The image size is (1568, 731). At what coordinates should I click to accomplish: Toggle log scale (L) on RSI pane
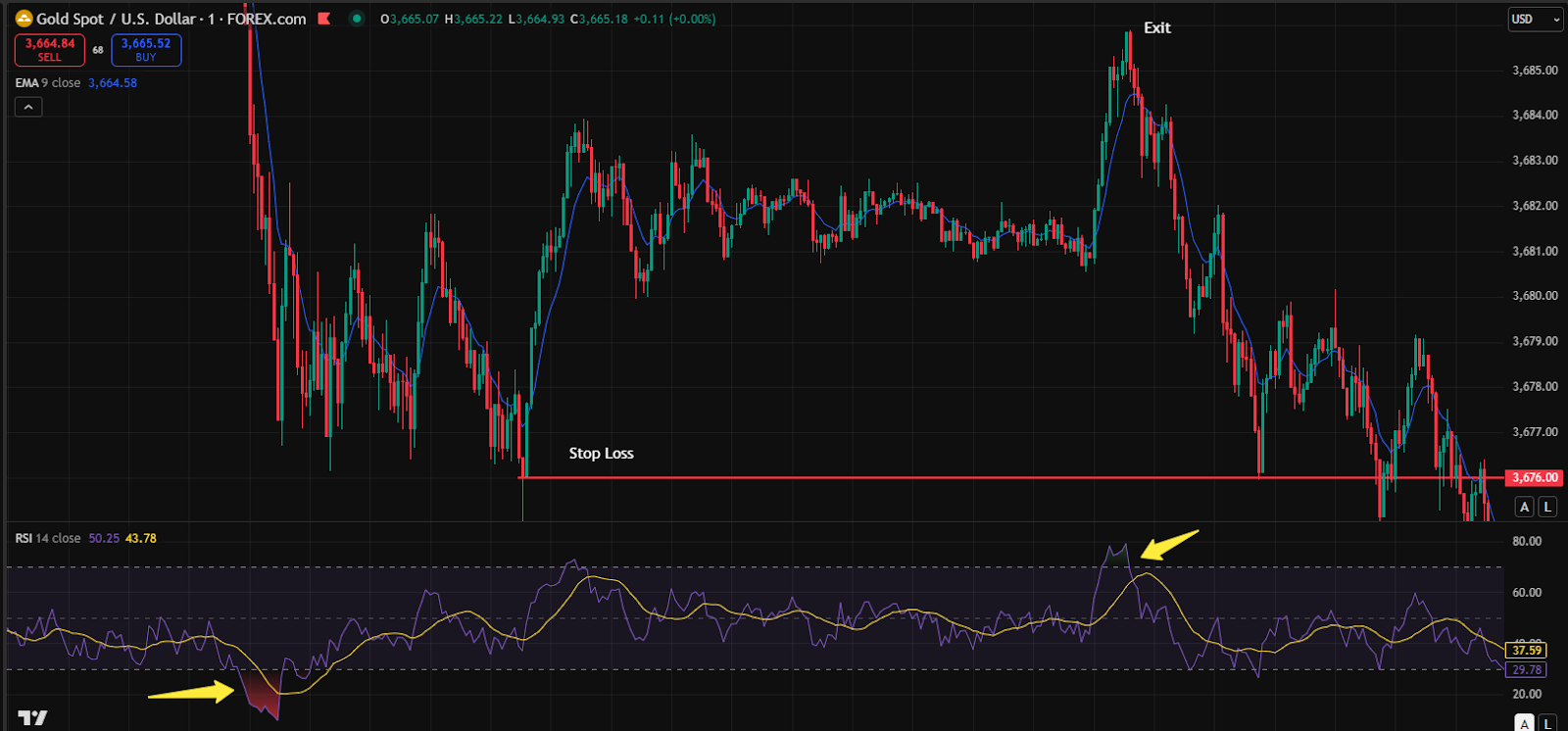pos(1547,723)
